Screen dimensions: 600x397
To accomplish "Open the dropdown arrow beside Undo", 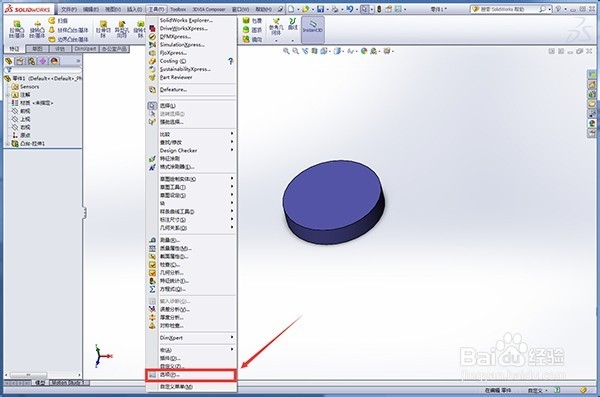I will click(x=357, y=9).
